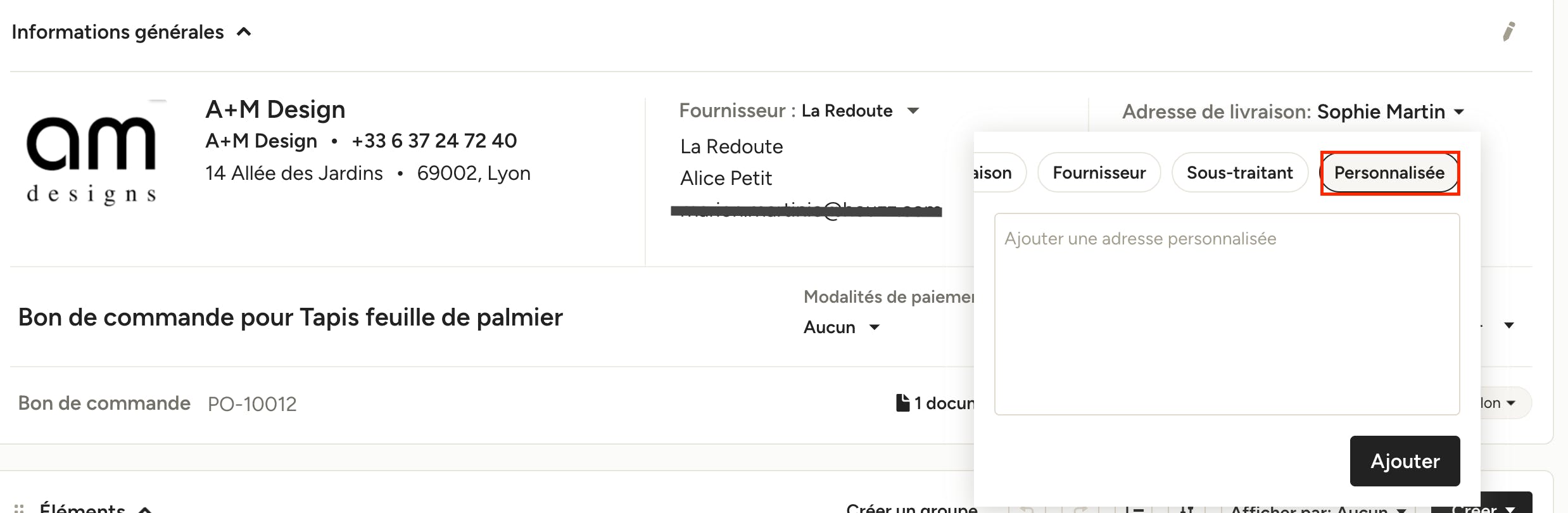Select the Fournisseur address tab

point(1099,172)
